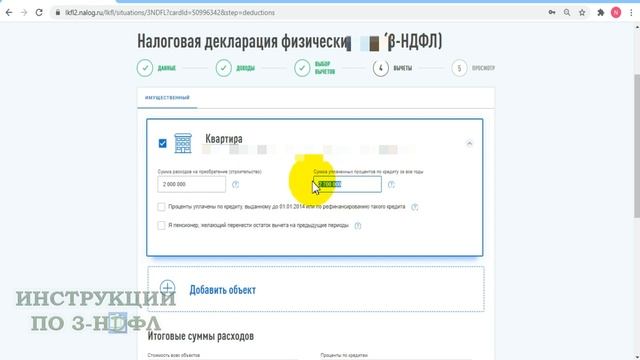The image size is (640, 360).
Task: Check the pensioner carry-over checkbox
Action: click(161, 225)
